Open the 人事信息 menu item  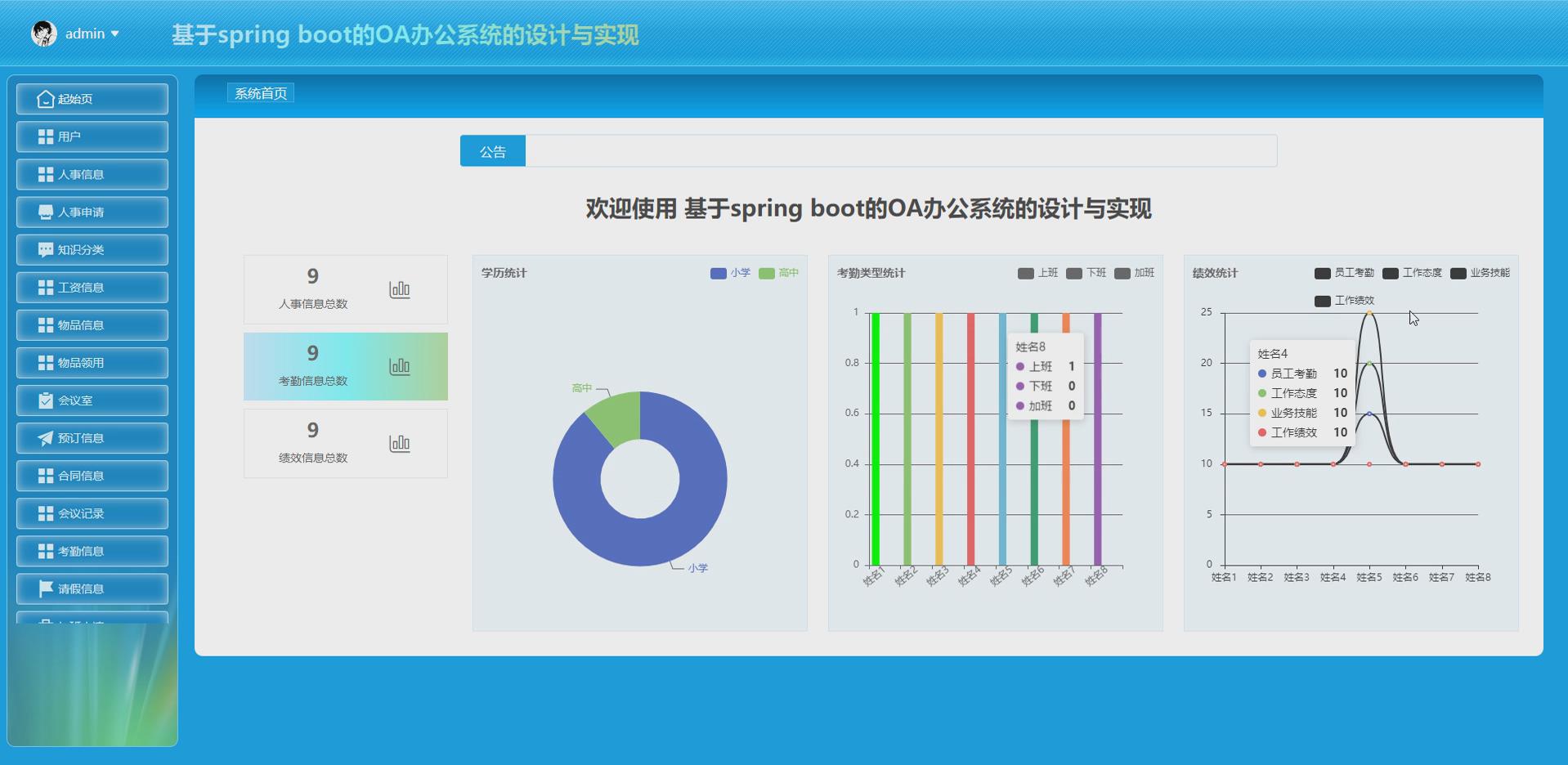point(92,174)
